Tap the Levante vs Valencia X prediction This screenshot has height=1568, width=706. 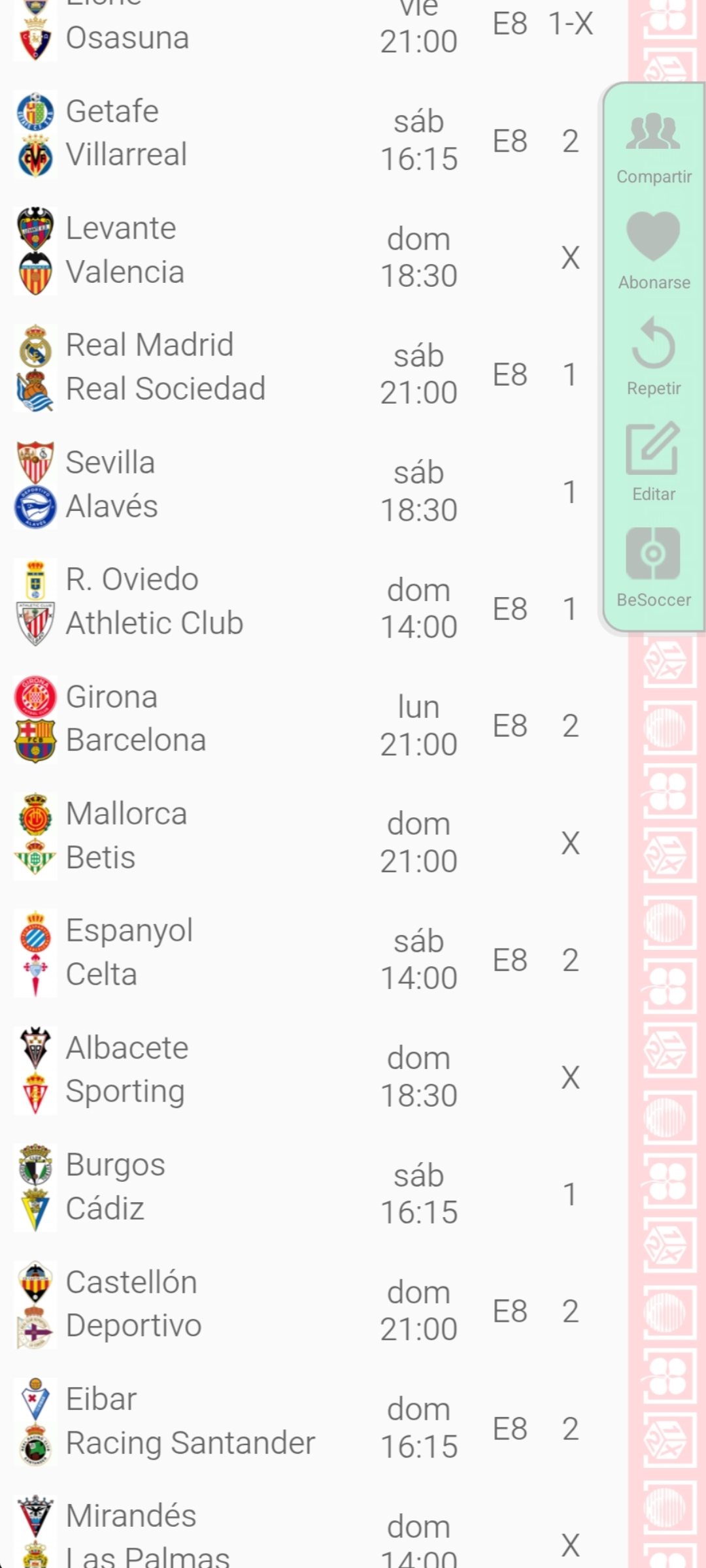pos(570,258)
